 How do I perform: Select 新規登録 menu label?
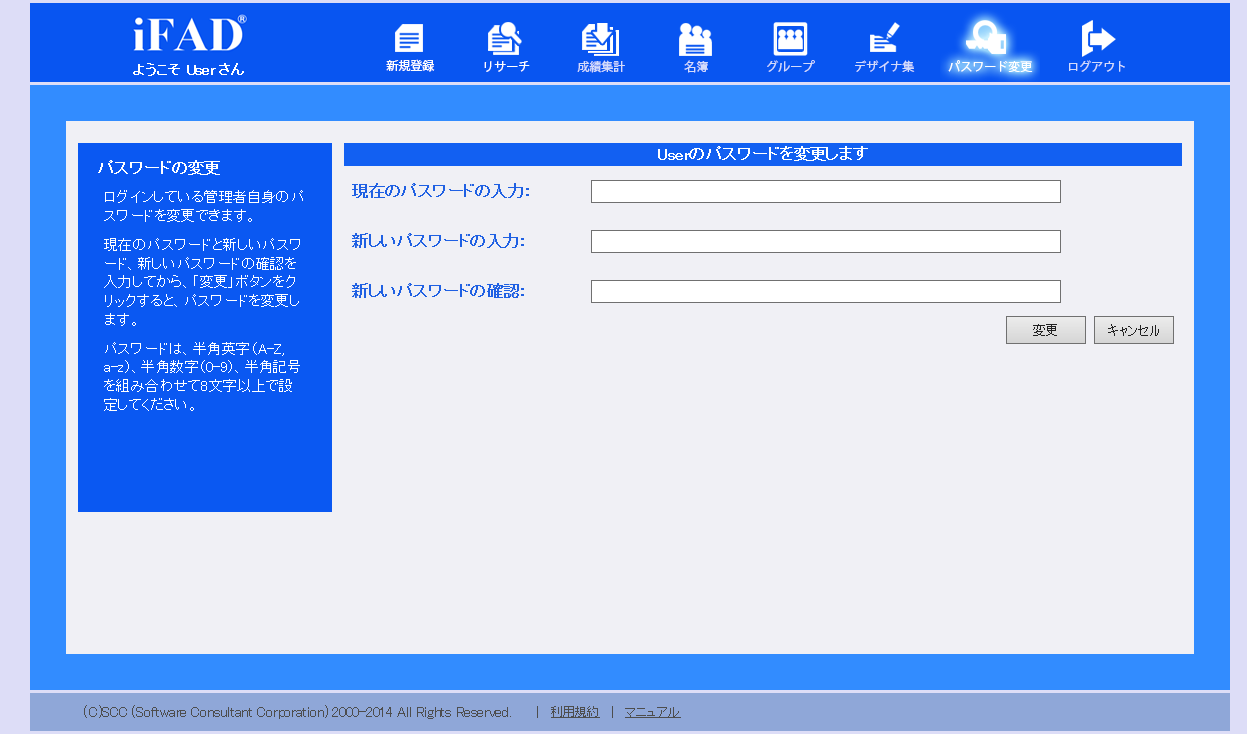pyautogui.click(x=410, y=66)
